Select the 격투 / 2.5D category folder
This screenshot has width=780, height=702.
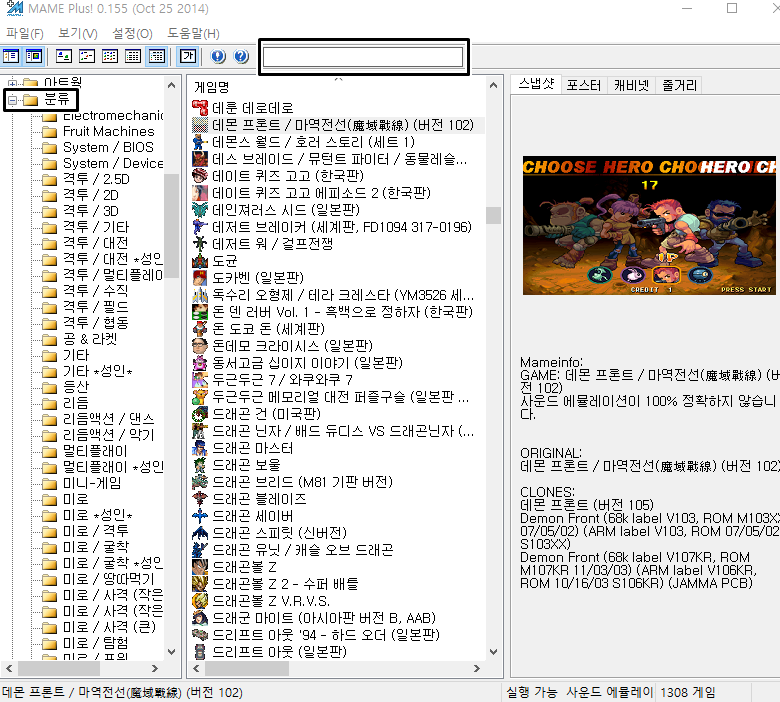click(96, 179)
